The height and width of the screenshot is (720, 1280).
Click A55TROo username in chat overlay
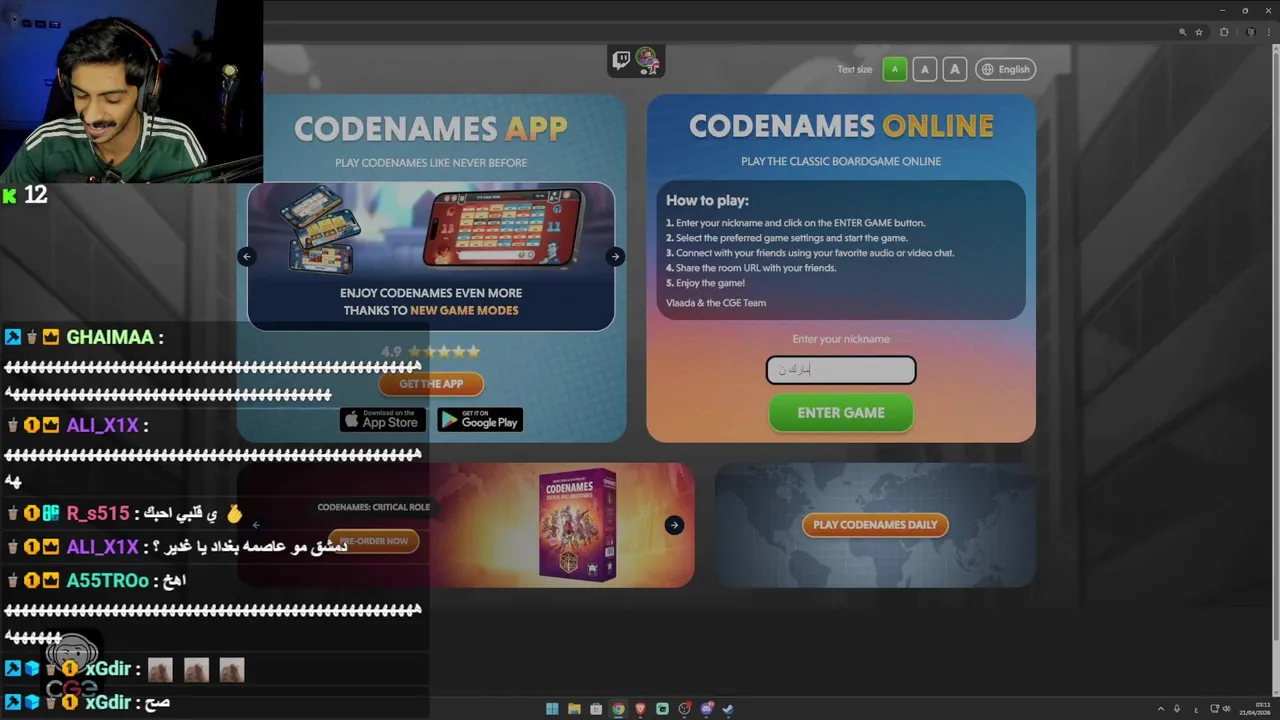point(108,580)
